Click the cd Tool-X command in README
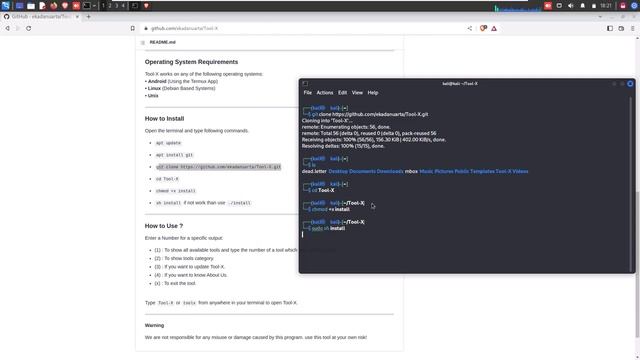This screenshot has width=640, height=360. click(167, 179)
